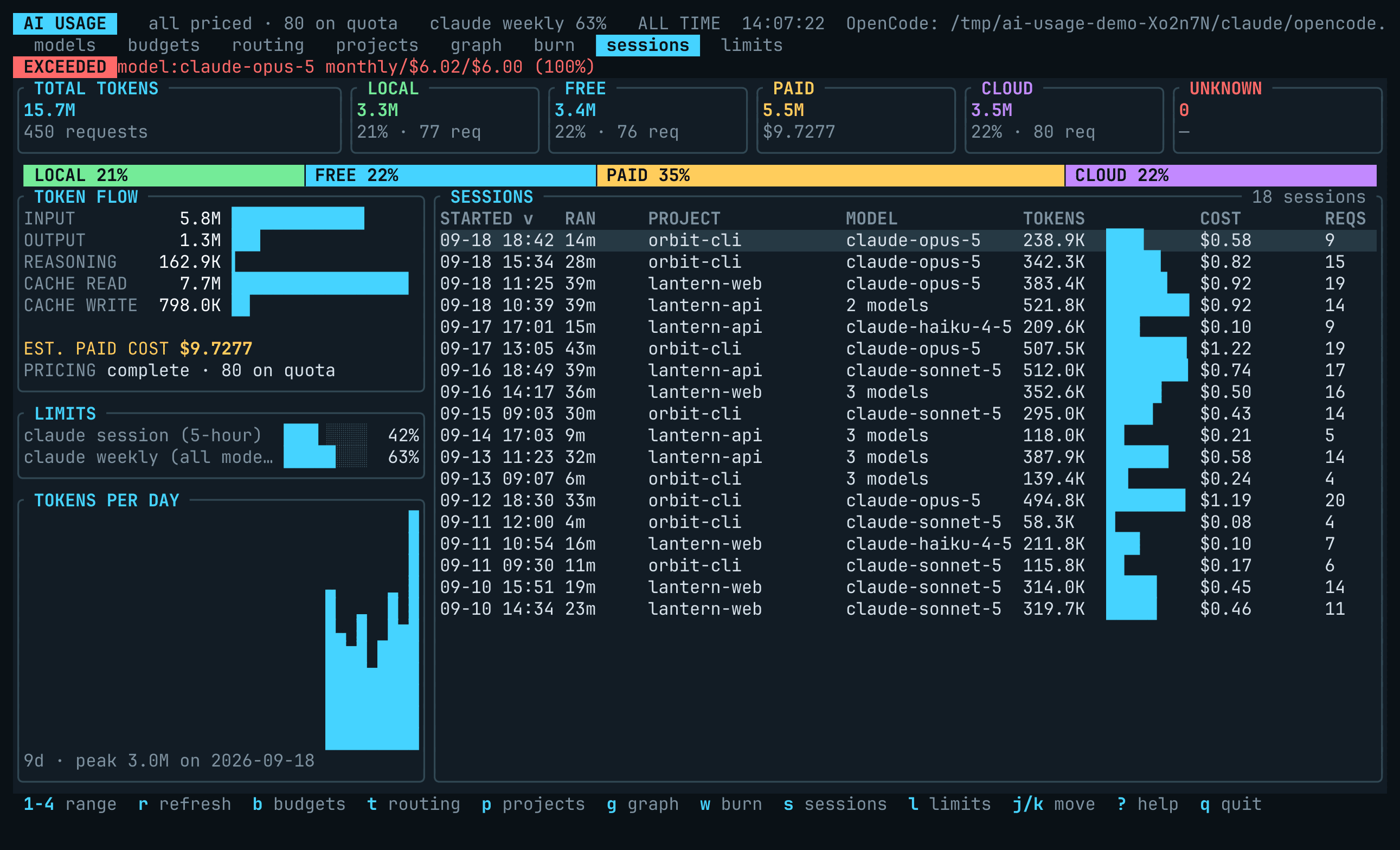Select the highlighted 09-18 18:42 orbit-cli session
The image size is (1400, 850).
(x=908, y=240)
